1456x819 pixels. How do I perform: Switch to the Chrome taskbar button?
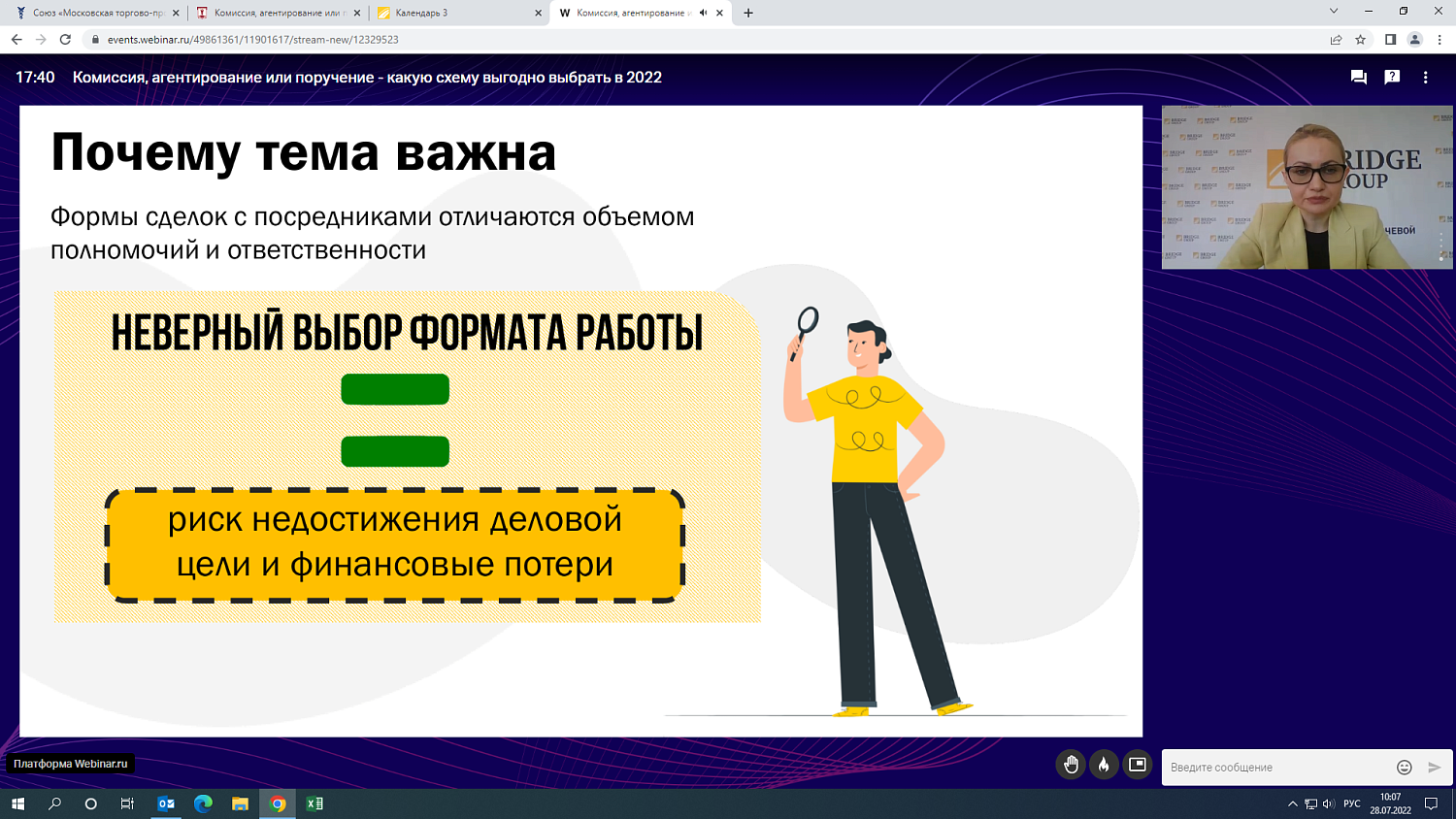(x=278, y=803)
